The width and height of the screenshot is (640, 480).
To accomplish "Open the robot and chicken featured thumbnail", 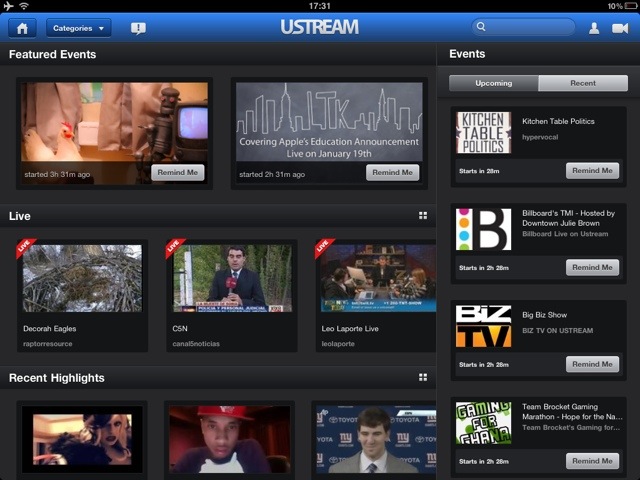I will [x=114, y=133].
